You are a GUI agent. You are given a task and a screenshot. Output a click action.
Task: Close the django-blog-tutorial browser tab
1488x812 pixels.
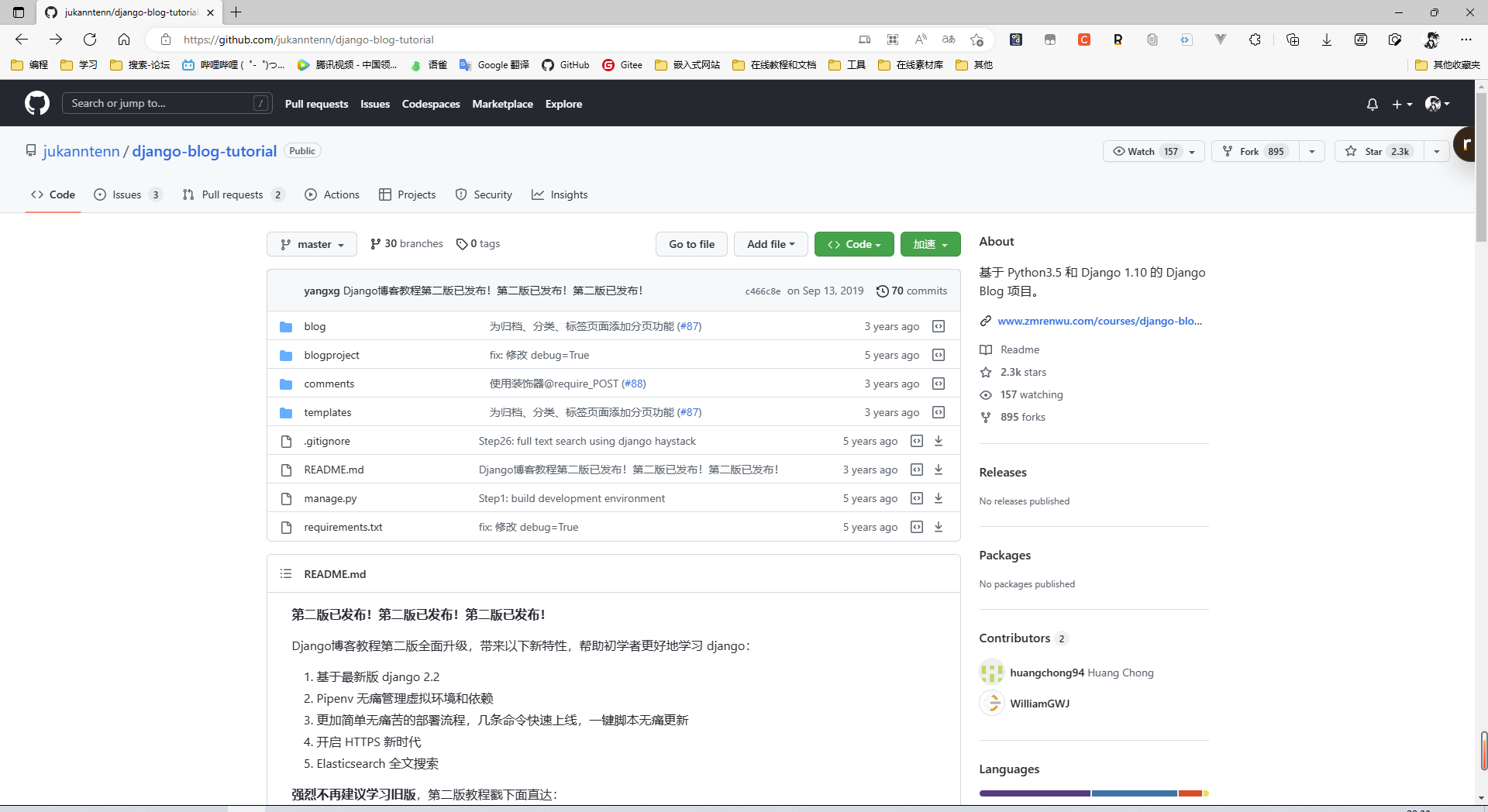[210, 12]
